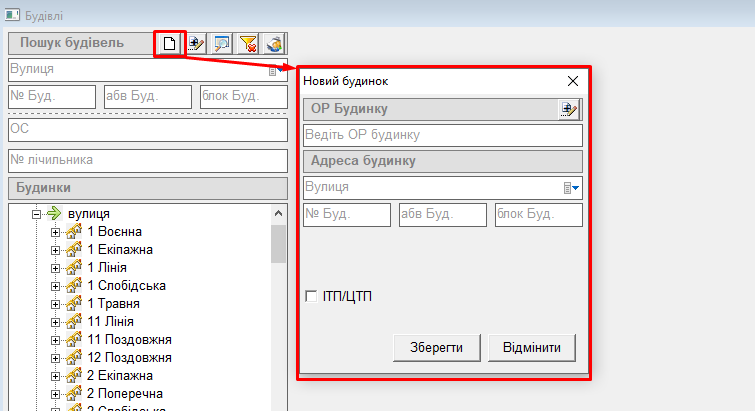
Task: Enable the ІТП/ЦТП checkbox
Action: [x=312, y=296]
